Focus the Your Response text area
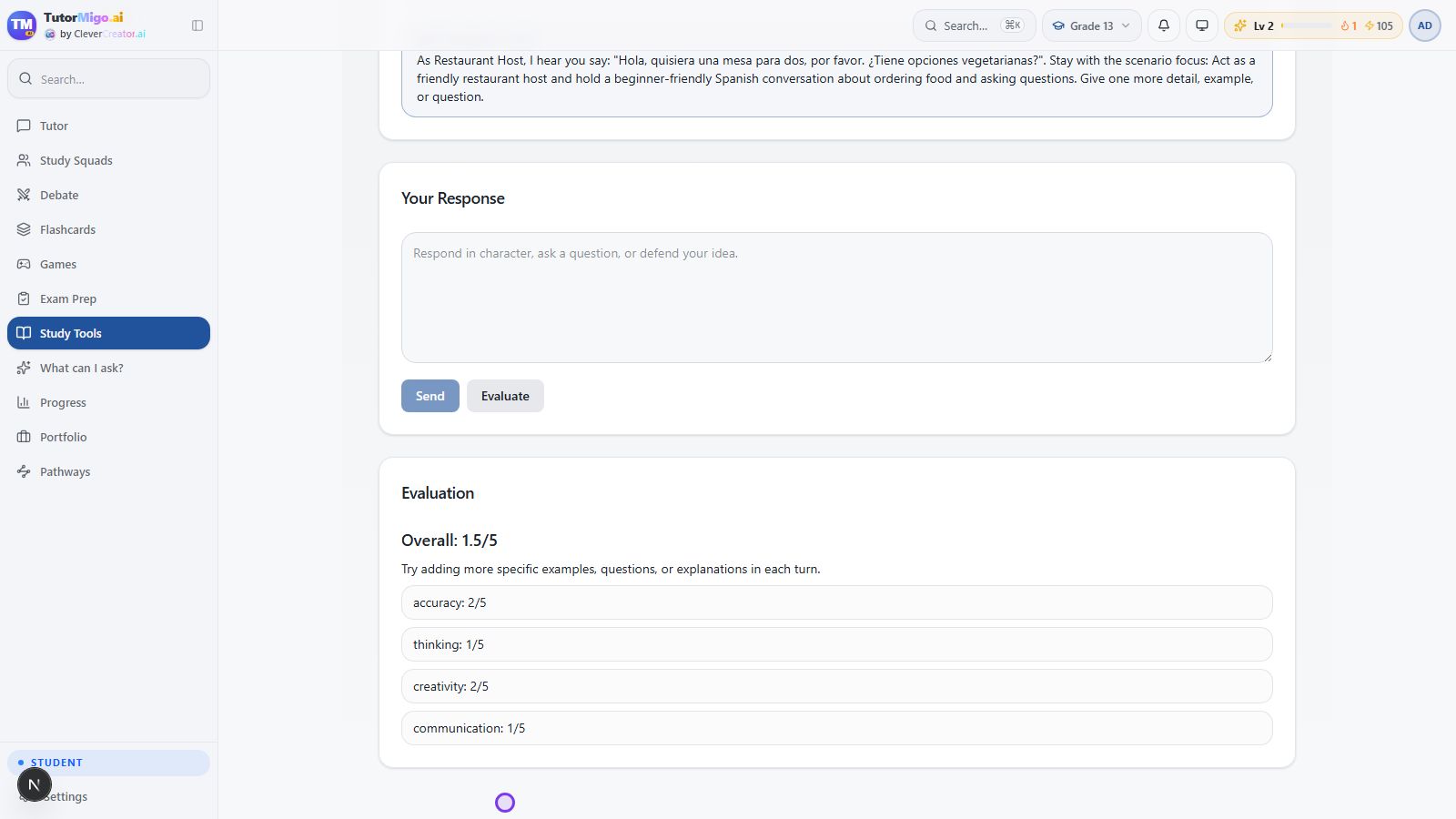Screen dimensions: 1456x819 (837, 298)
